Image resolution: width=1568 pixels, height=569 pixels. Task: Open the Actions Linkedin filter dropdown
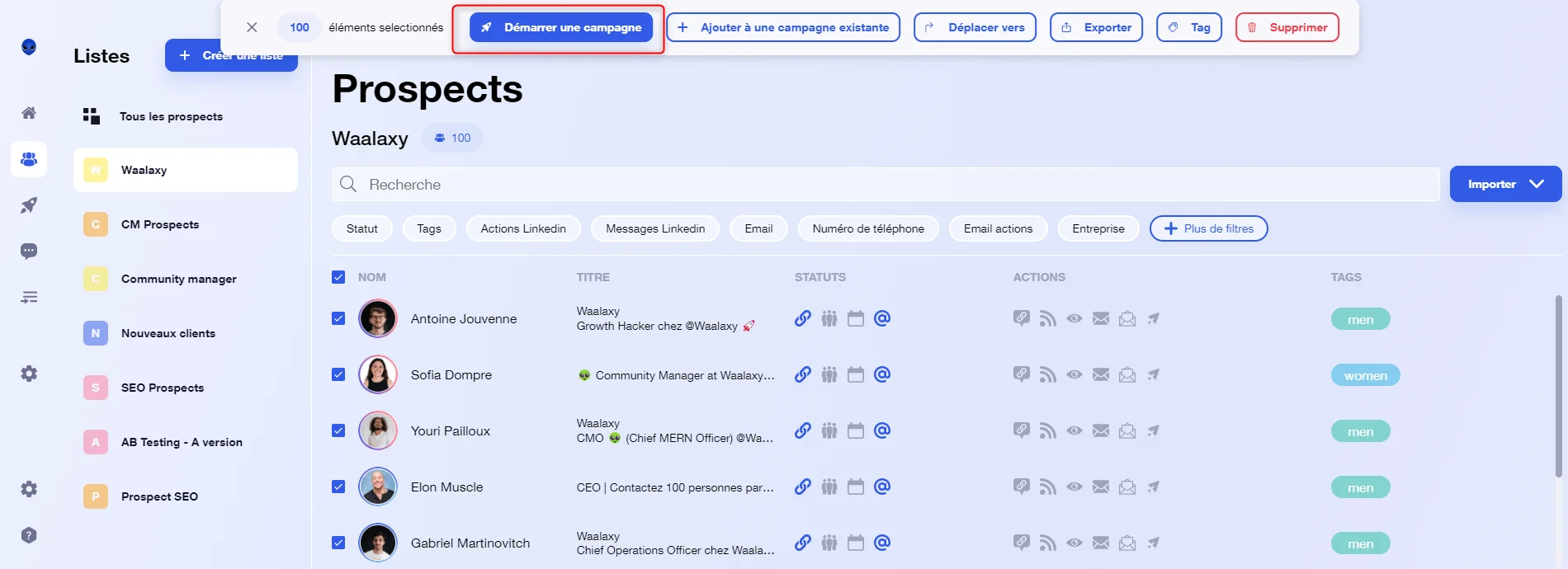coord(523,228)
